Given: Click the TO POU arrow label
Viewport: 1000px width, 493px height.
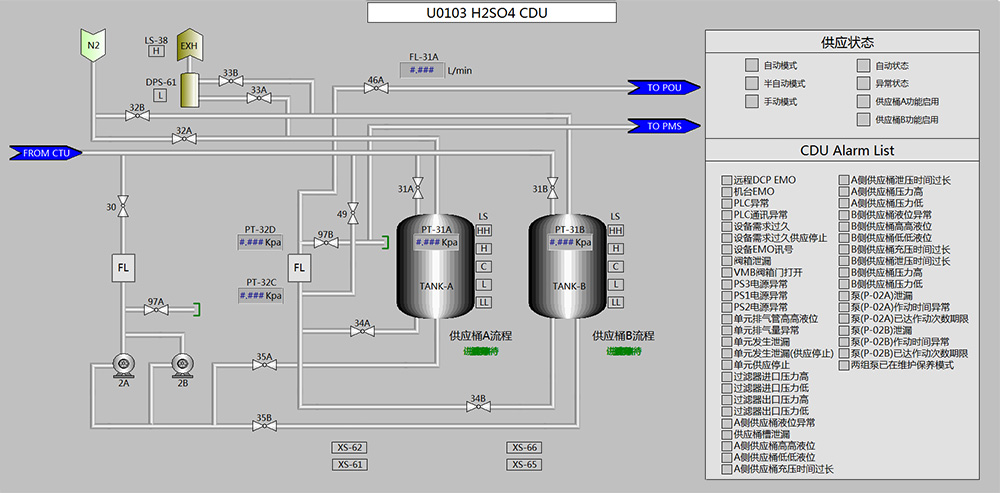Looking at the screenshot, I should click(664, 87).
